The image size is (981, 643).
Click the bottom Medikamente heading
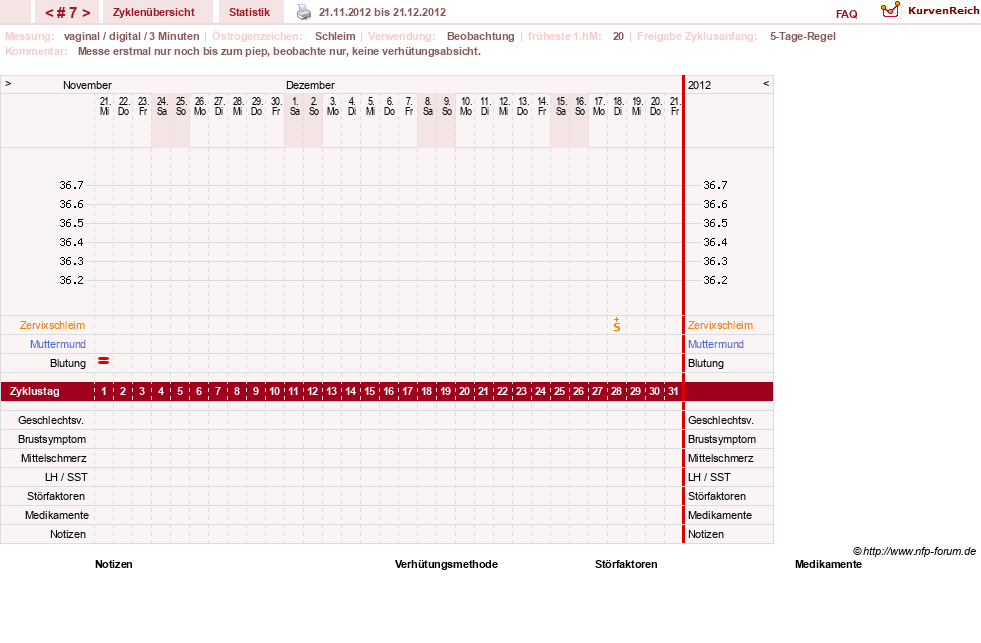828,564
